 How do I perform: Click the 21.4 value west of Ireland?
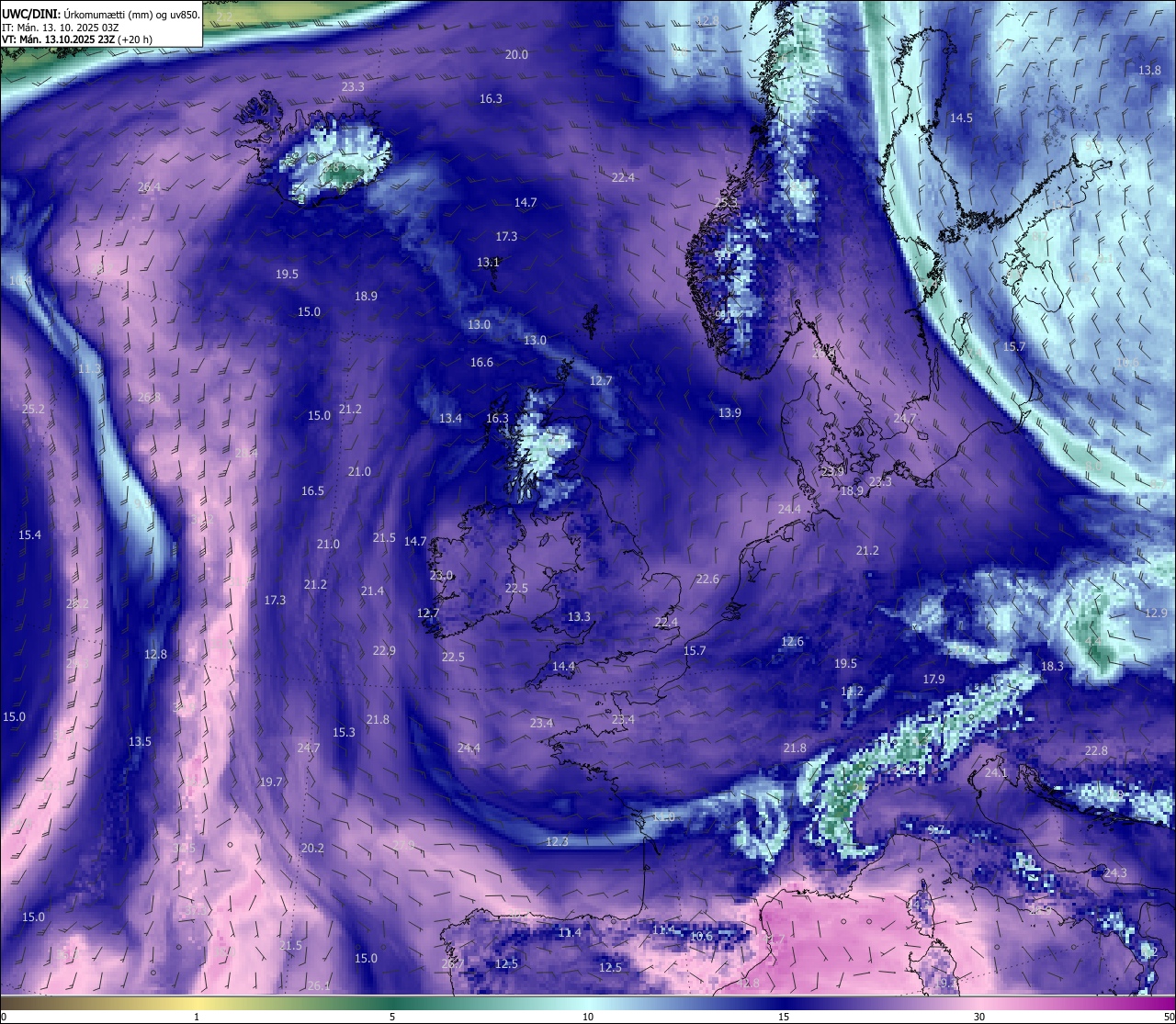pyautogui.click(x=372, y=591)
